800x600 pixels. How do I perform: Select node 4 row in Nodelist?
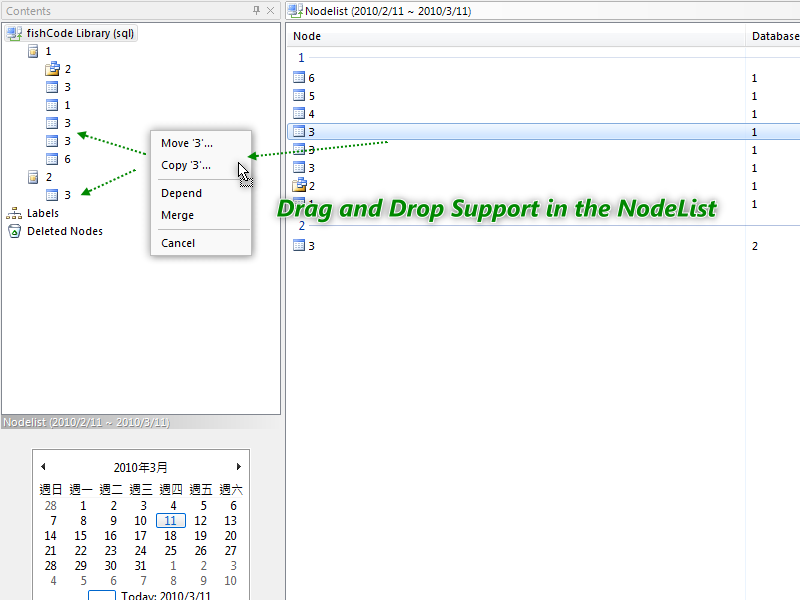tap(543, 114)
